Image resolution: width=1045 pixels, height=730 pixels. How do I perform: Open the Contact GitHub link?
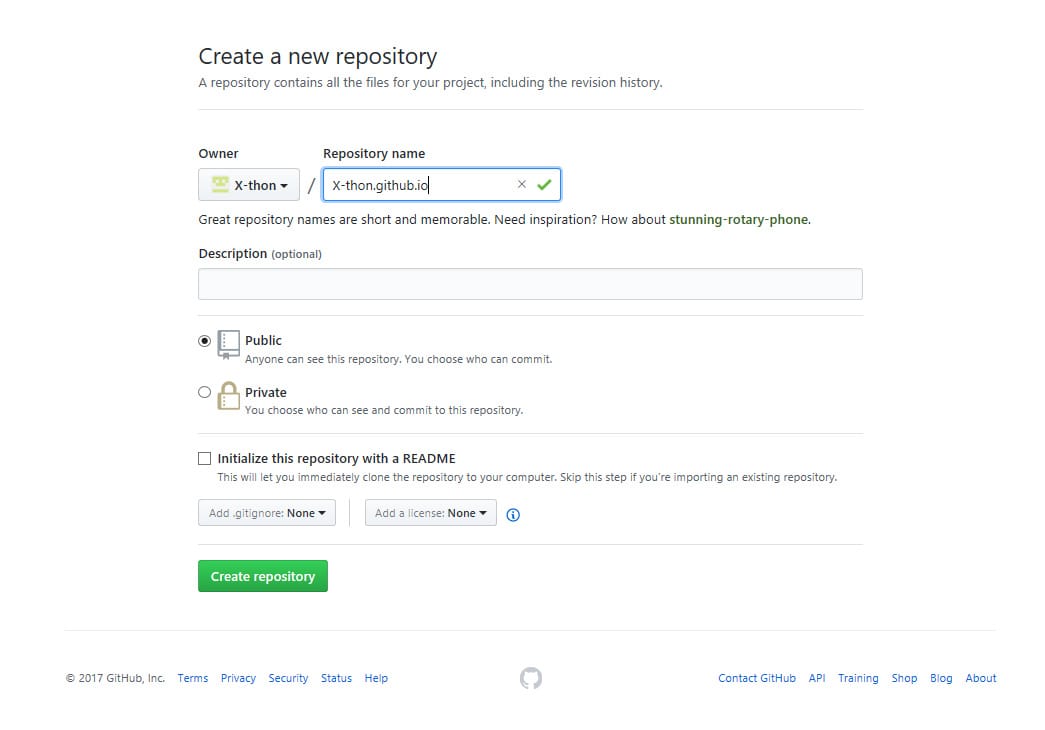pos(756,678)
